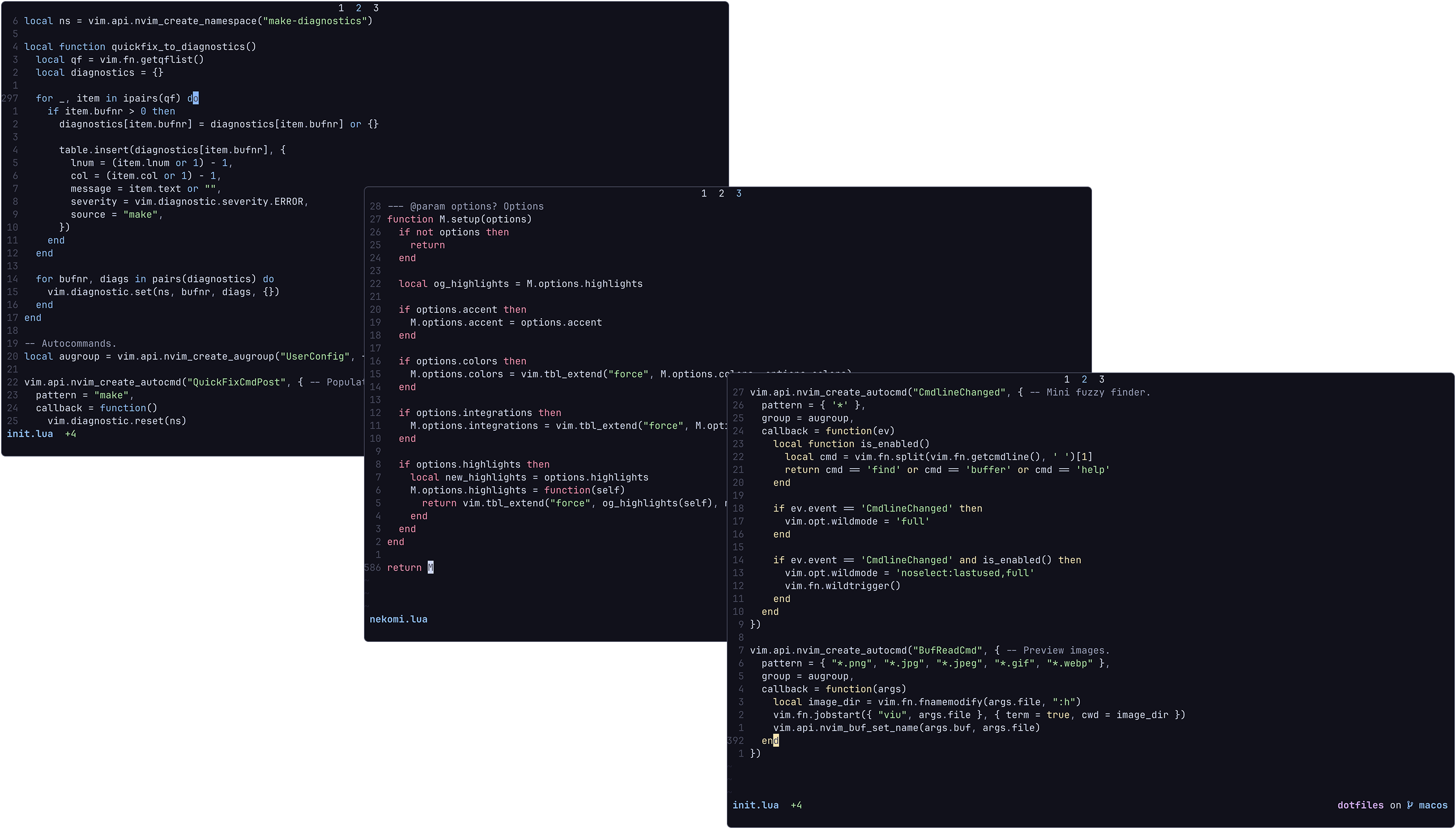Screen dimensions: 1456x829
Task: Click line number 586 in the nekomi.lua gutter
Action: pyautogui.click(x=372, y=567)
